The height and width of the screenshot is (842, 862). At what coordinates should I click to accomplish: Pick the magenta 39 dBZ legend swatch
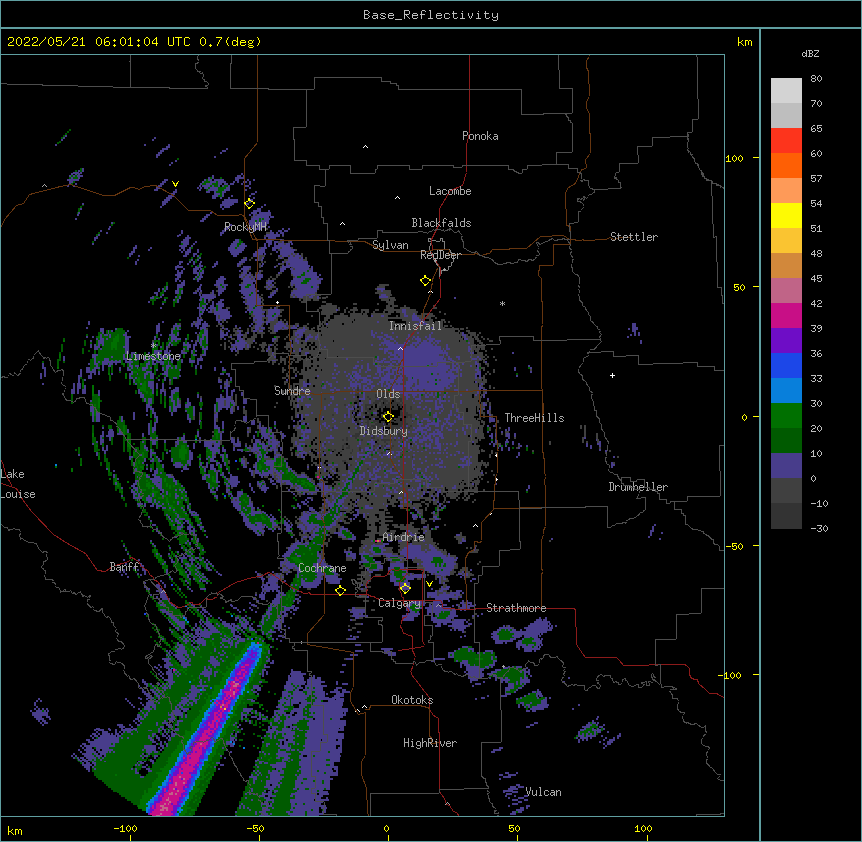point(786,315)
